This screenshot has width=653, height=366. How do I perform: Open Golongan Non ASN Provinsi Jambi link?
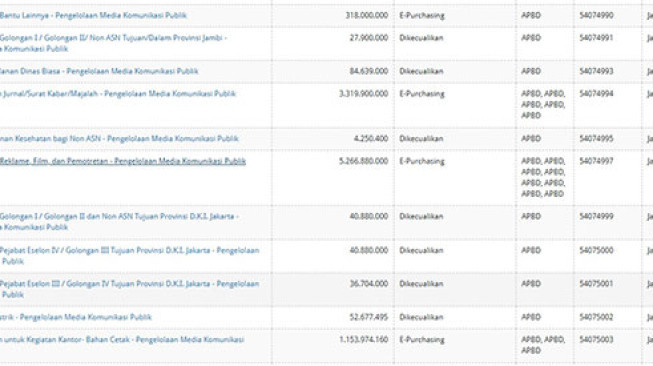pos(113,43)
